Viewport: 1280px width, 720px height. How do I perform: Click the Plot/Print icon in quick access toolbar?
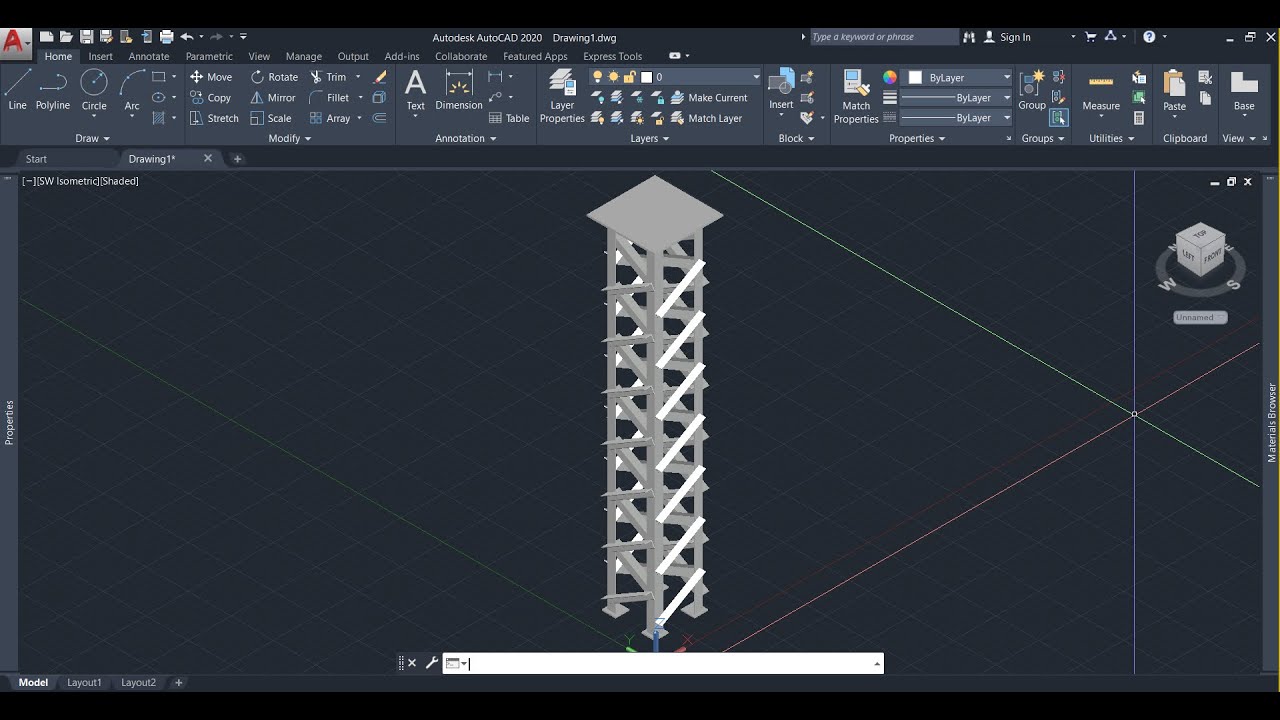click(166, 37)
